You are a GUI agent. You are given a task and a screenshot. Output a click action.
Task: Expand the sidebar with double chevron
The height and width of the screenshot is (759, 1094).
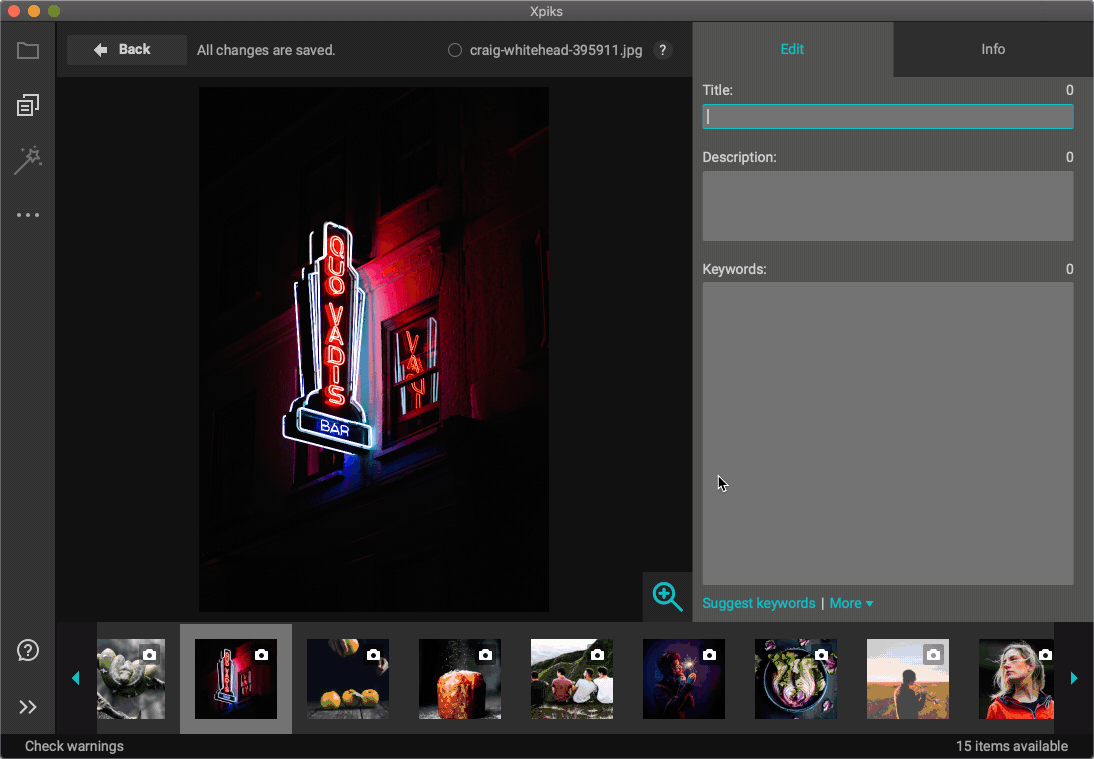tap(28, 707)
